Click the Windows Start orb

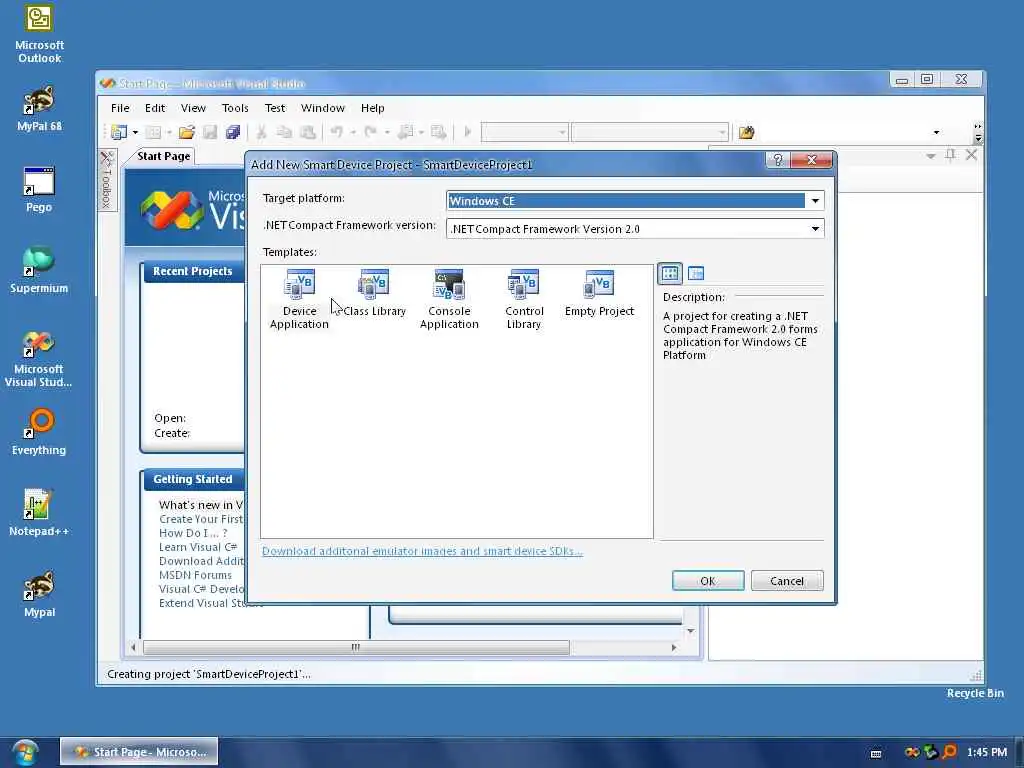(x=25, y=752)
